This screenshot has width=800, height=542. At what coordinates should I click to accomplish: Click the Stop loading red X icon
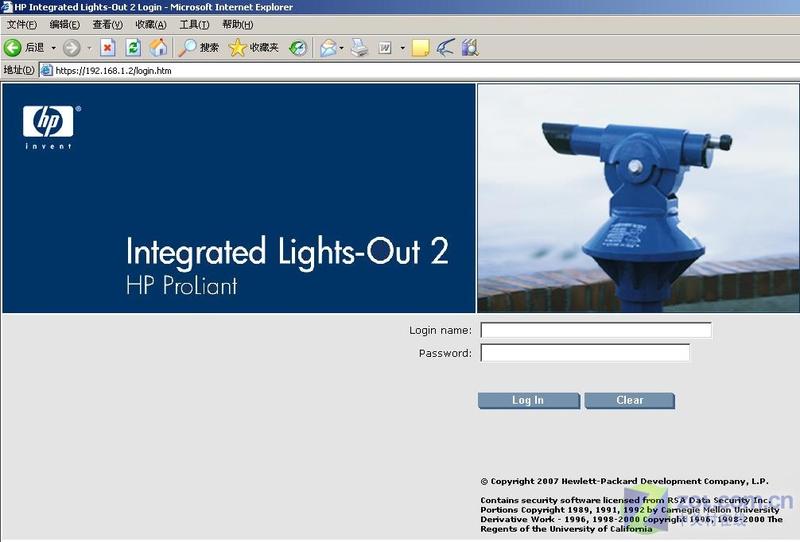(107, 48)
